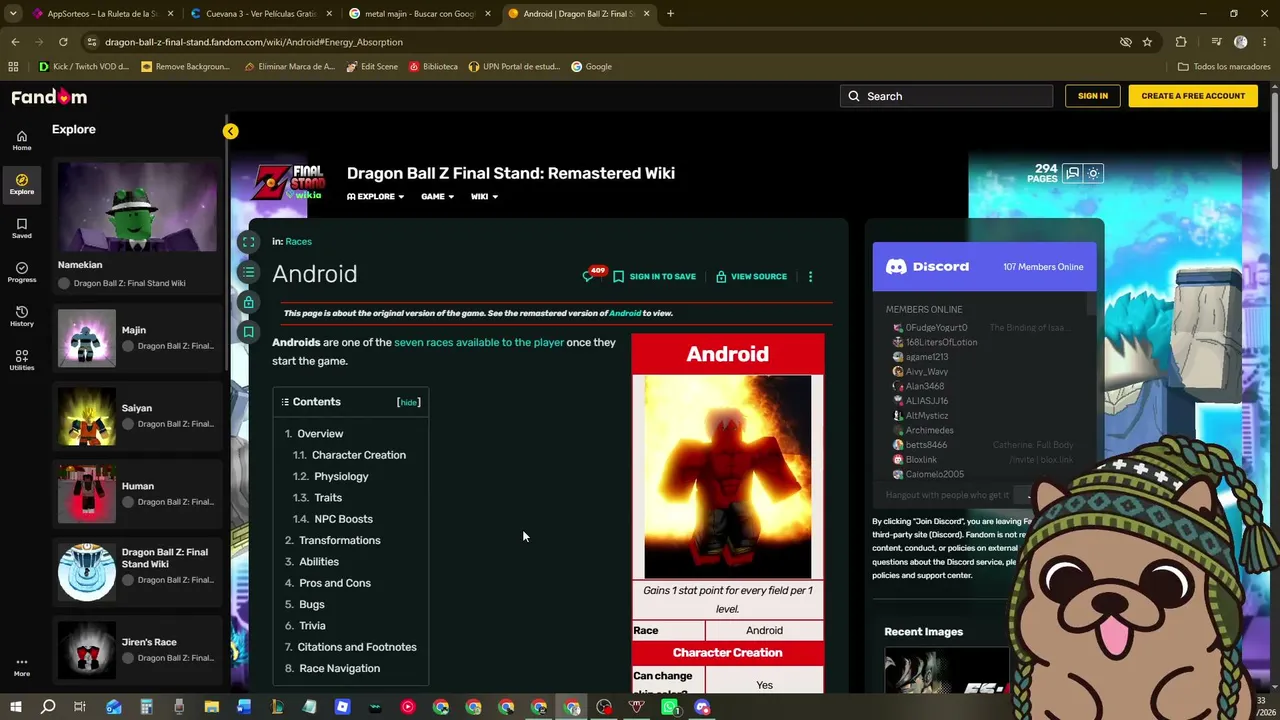Open the Races category link
This screenshot has width=1280, height=720.
(298, 241)
